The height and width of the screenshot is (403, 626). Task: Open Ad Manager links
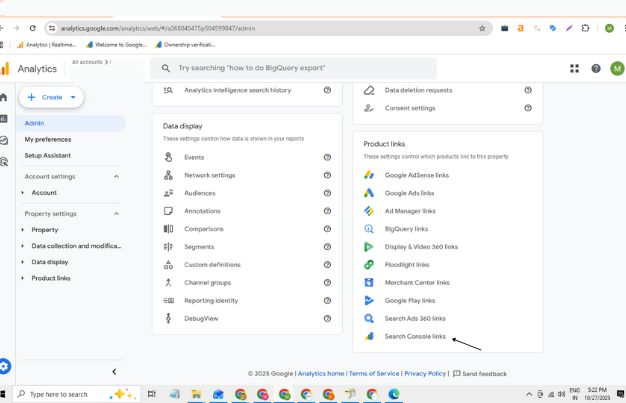(x=410, y=211)
